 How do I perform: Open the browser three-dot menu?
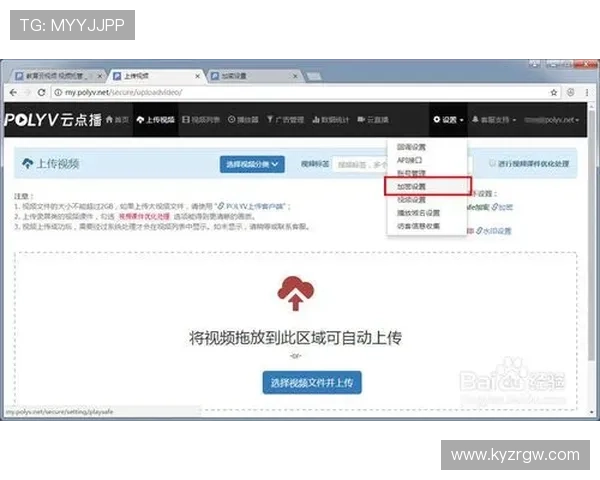(x=587, y=92)
